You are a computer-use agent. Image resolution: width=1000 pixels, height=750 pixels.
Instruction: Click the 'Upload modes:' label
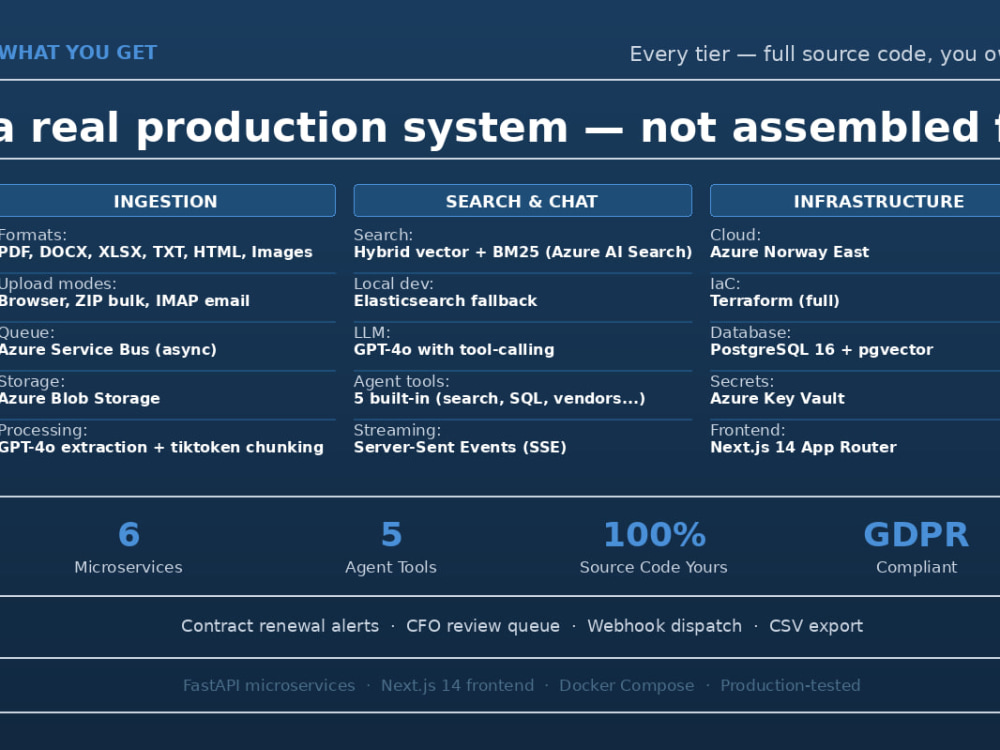click(x=58, y=284)
